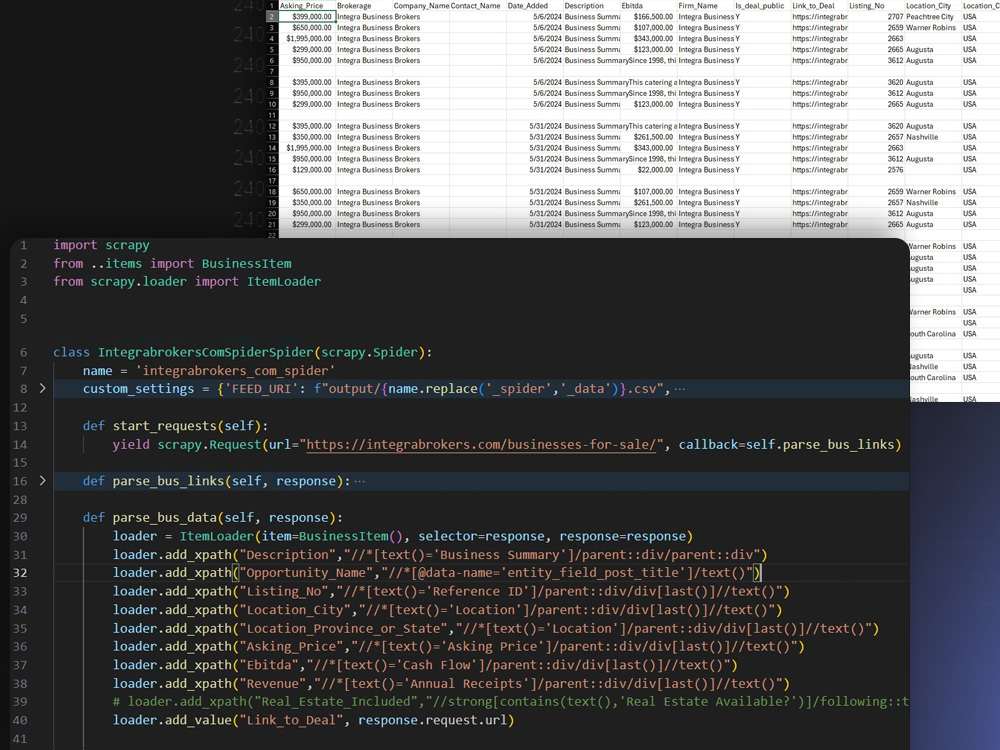The width and height of the screenshot is (1000, 750).
Task: Expand the folded parse_bus_links method on line 16
Action: [x=43, y=481]
